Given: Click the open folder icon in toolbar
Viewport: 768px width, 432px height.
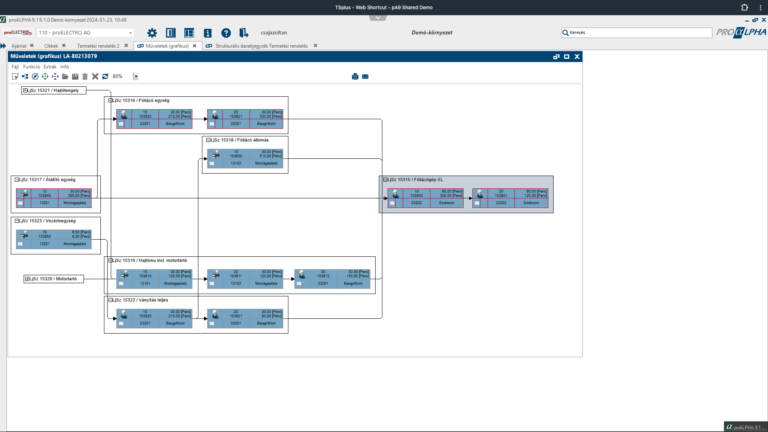Looking at the screenshot, I should pos(64,76).
